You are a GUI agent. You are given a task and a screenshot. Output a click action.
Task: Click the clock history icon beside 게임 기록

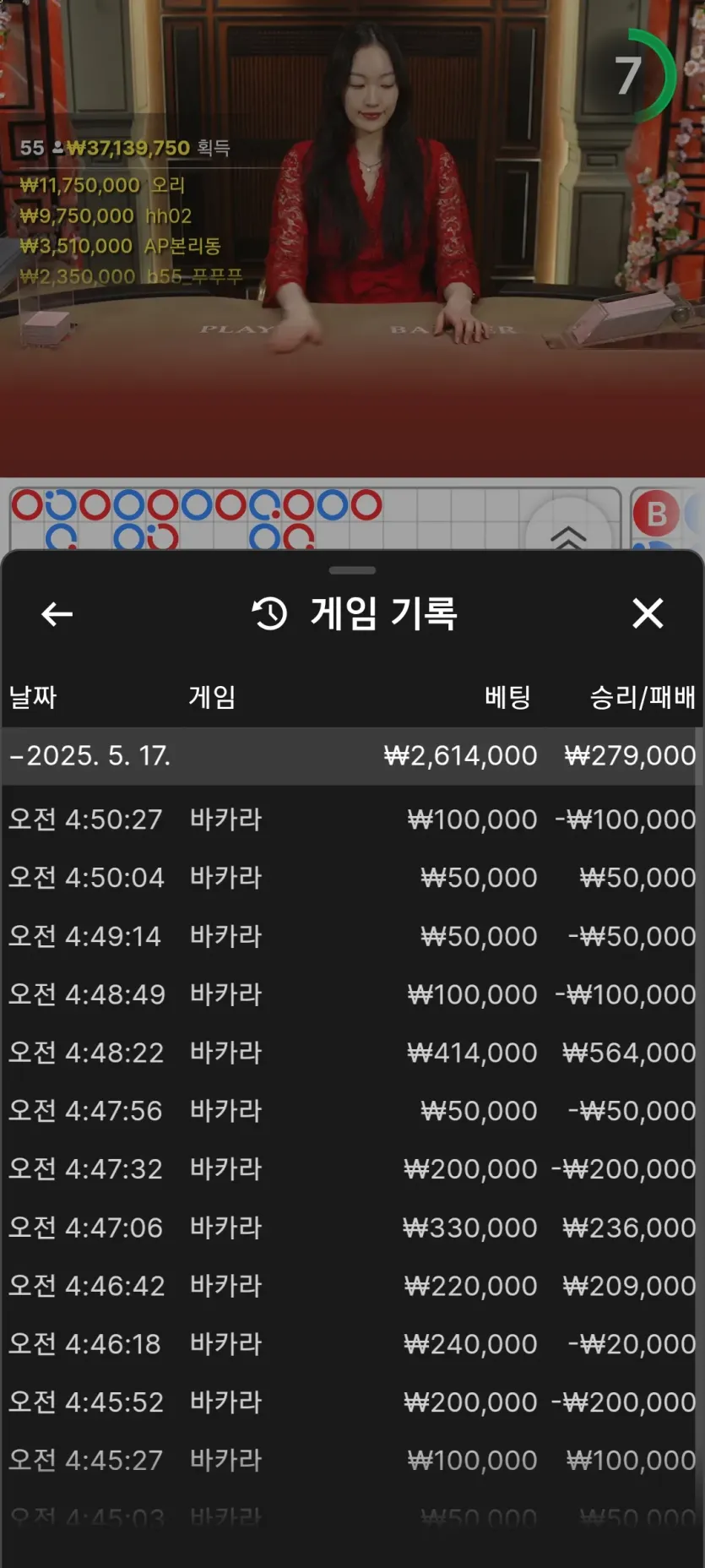point(270,613)
